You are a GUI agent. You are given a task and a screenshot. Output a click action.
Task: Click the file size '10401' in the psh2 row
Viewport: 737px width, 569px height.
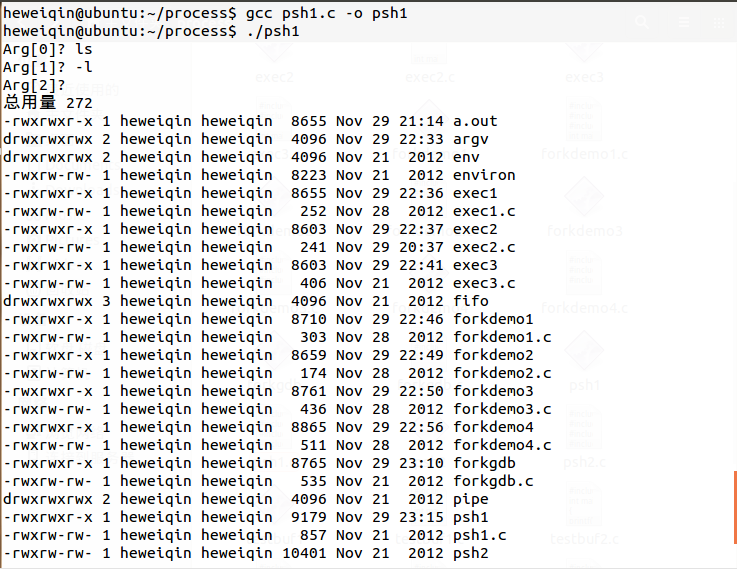pos(304,553)
